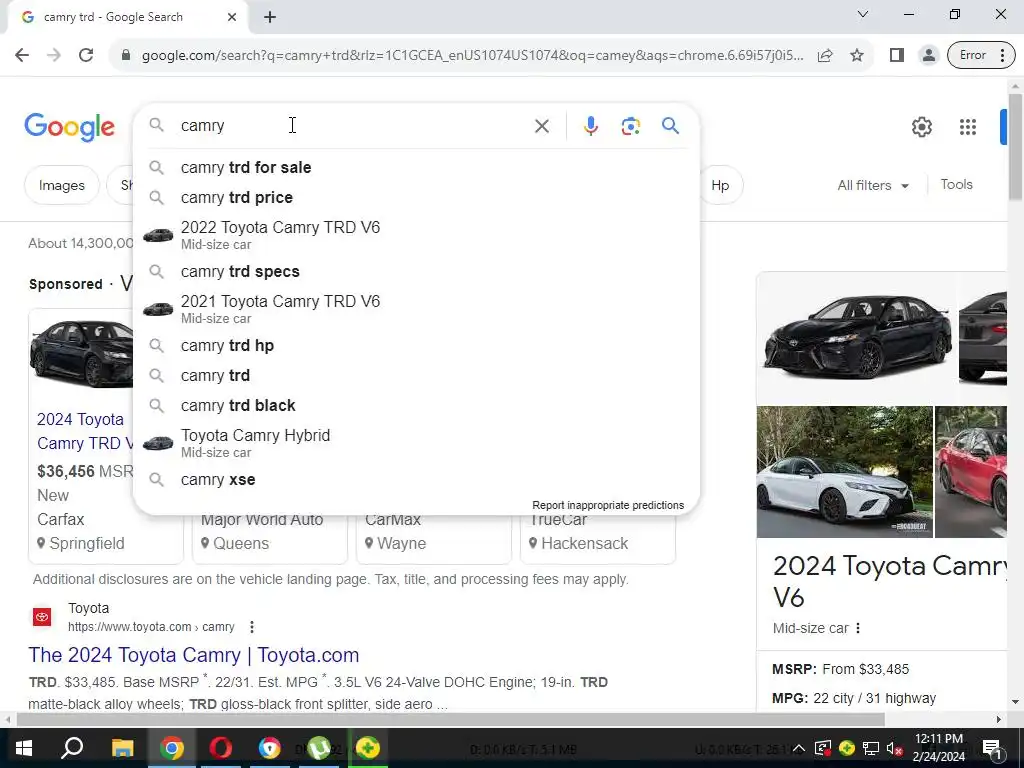1024x768 pixels.
Task: Click the muted volume tray icon
Action: (893, 748)
